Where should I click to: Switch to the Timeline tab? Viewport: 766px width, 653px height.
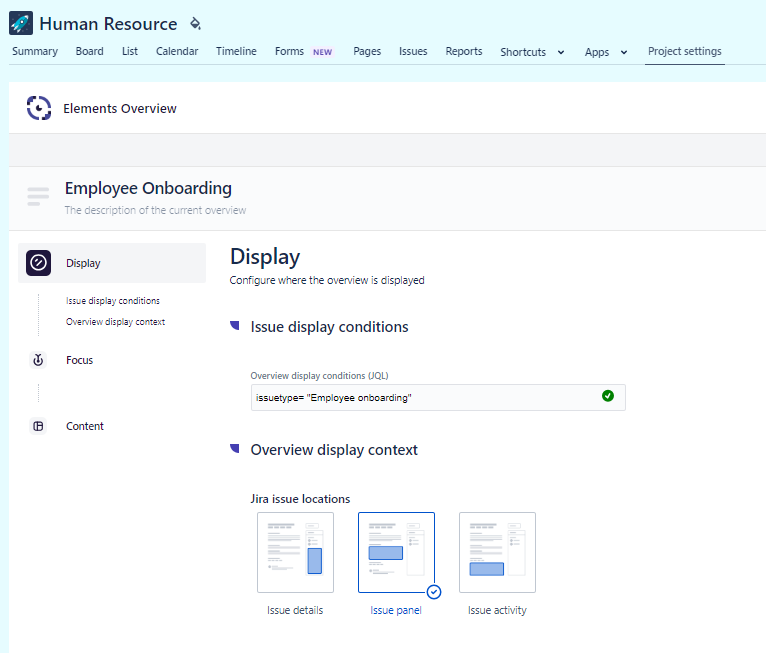click(236, 51)
